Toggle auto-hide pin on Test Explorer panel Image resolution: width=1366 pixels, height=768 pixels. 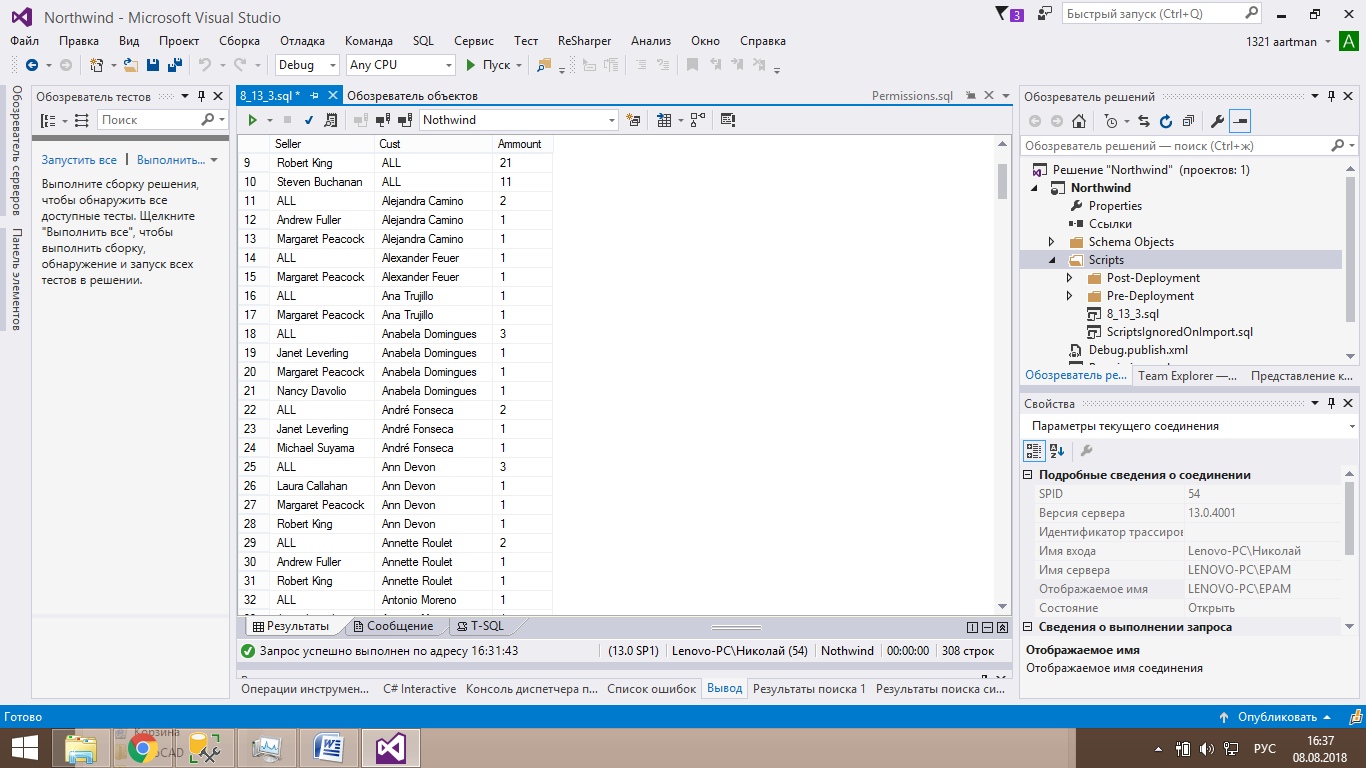point(201,96)
